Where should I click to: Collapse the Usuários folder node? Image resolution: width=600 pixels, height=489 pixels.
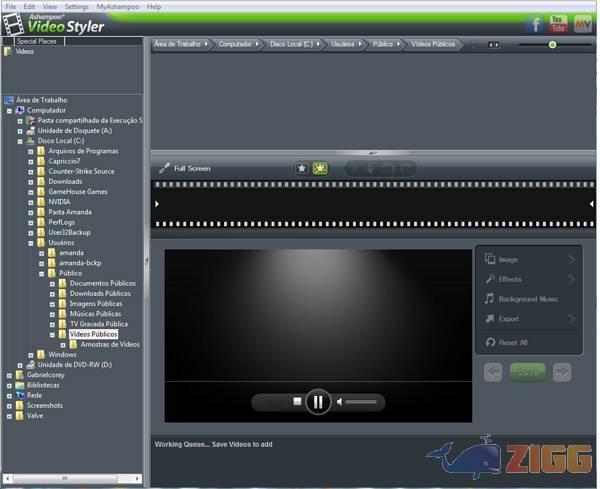point(31,243)
